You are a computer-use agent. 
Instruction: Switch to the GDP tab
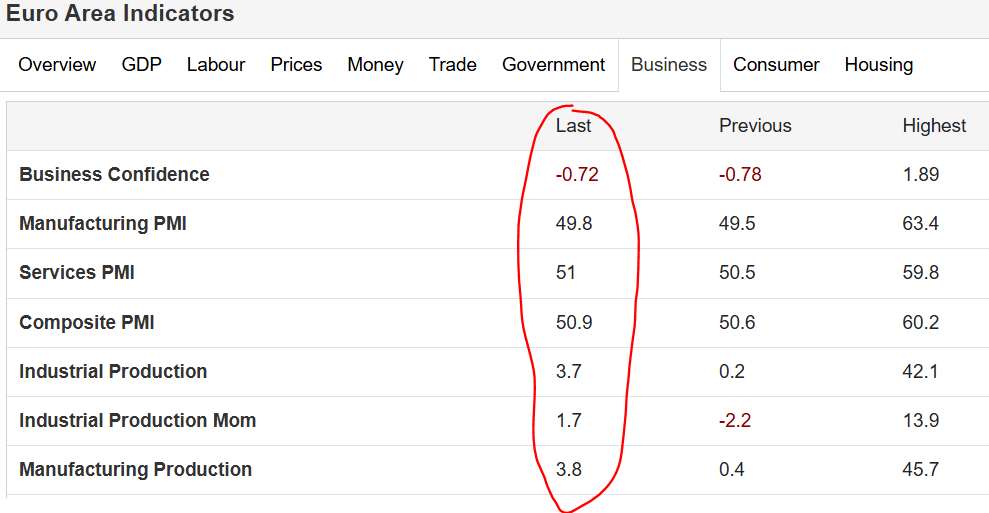coord(141,64)
